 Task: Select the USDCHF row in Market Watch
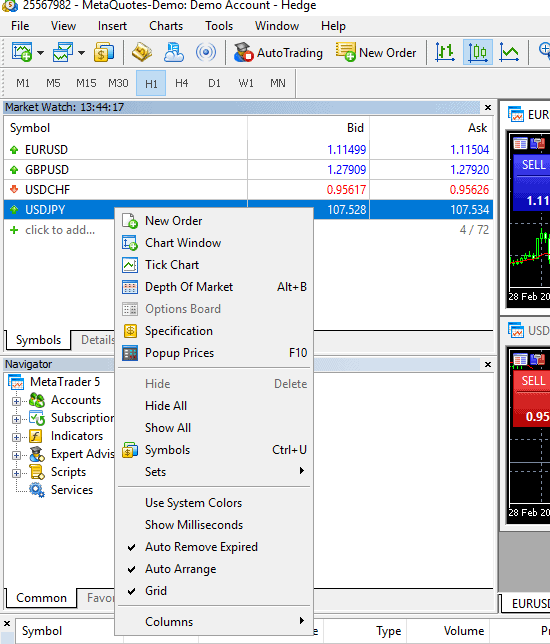[x=249, y=190]
